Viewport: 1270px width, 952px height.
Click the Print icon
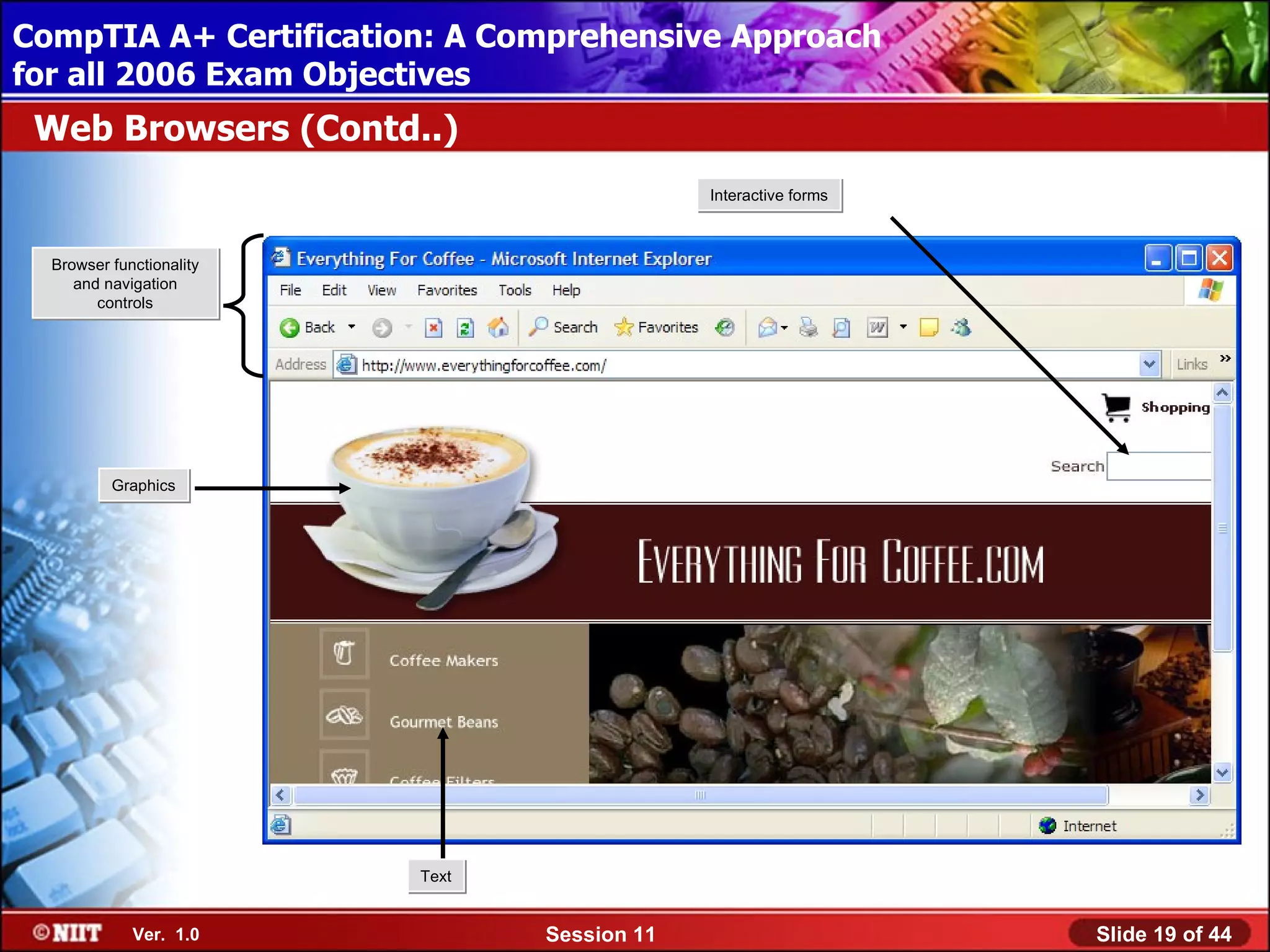point(808,327)
